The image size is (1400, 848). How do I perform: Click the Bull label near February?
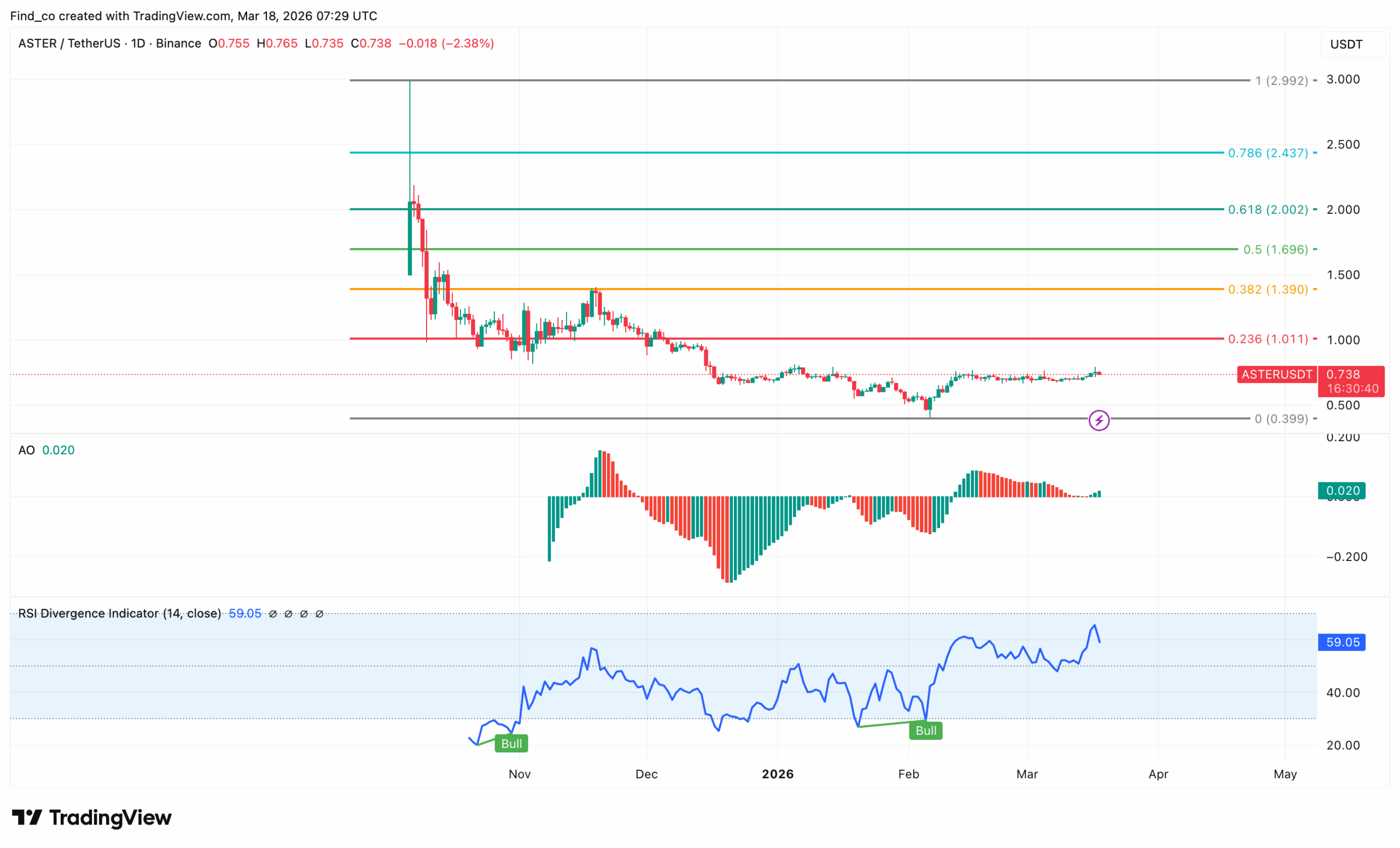[926, 730]
